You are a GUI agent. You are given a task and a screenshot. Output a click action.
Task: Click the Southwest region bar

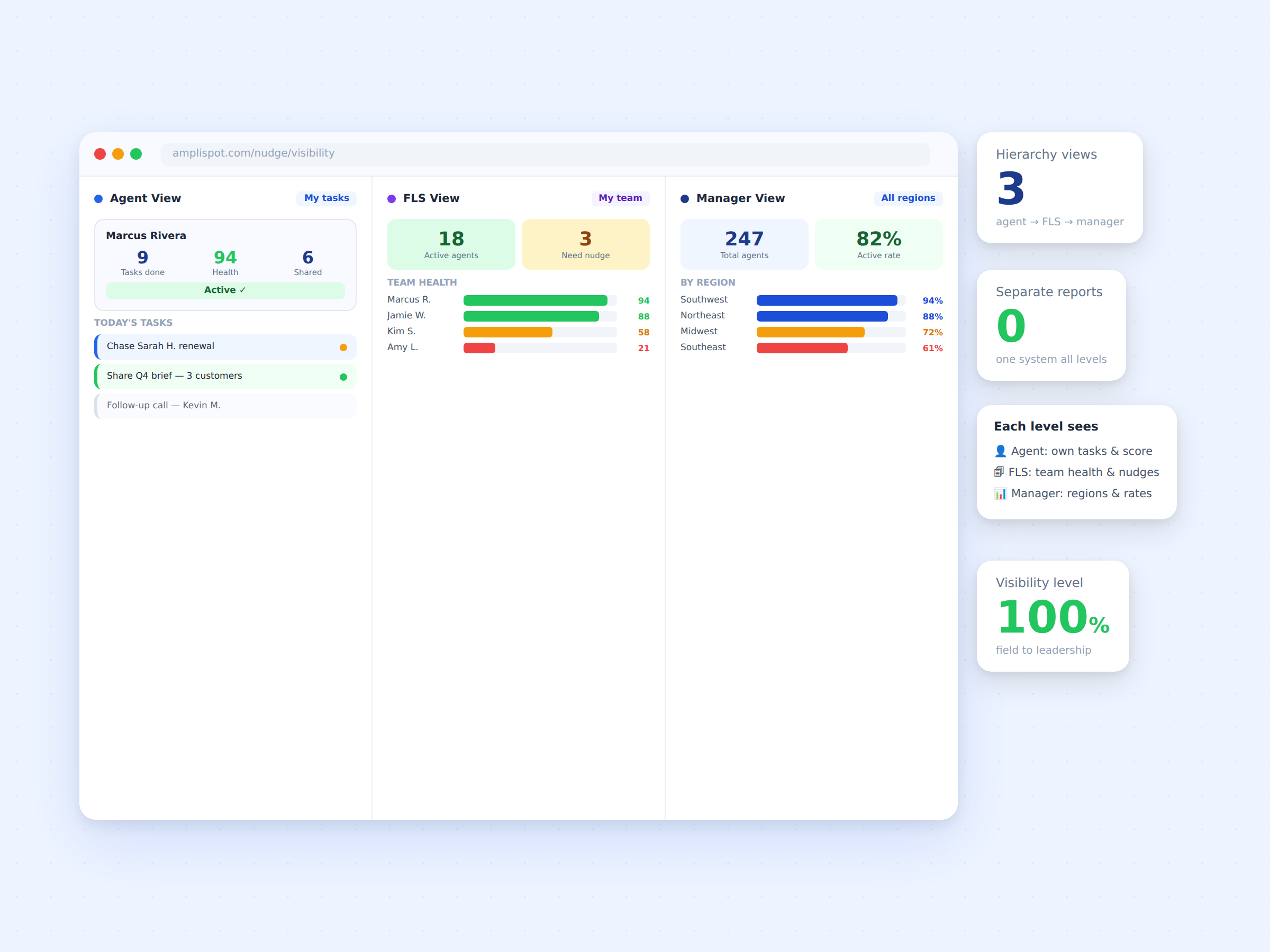click(x=827, y=300)
